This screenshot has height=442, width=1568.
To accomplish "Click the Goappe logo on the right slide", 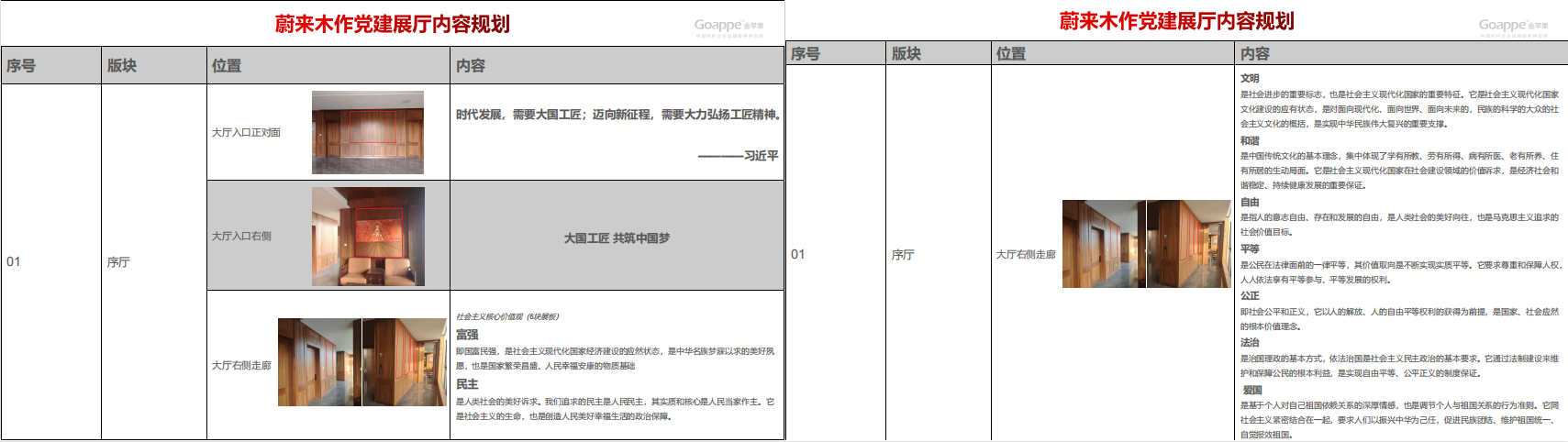I will (x=1513, y=27).
